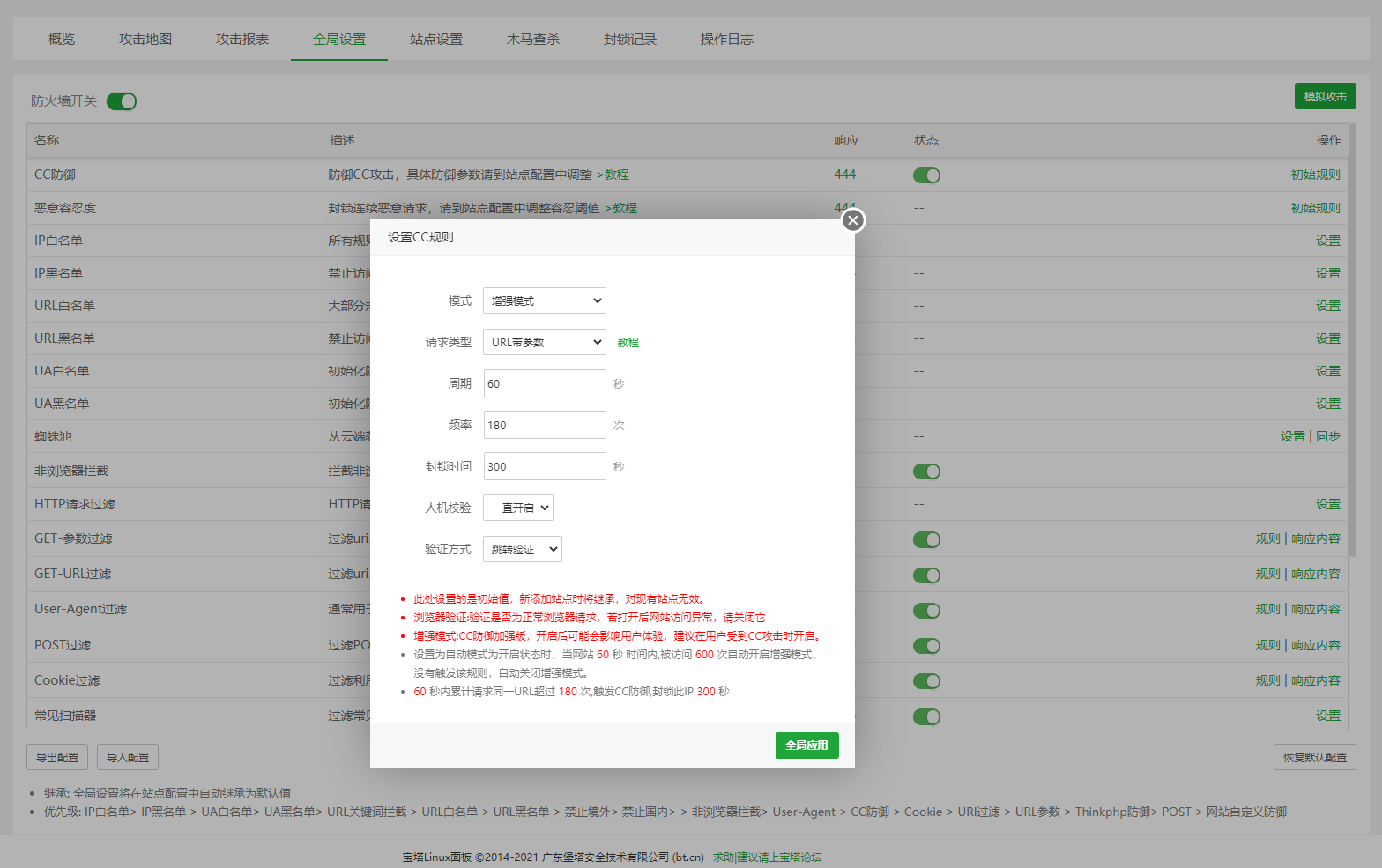
Task: Open the 人机校验 dropdown
Action: pyautogui.click(x=517, y=508)
